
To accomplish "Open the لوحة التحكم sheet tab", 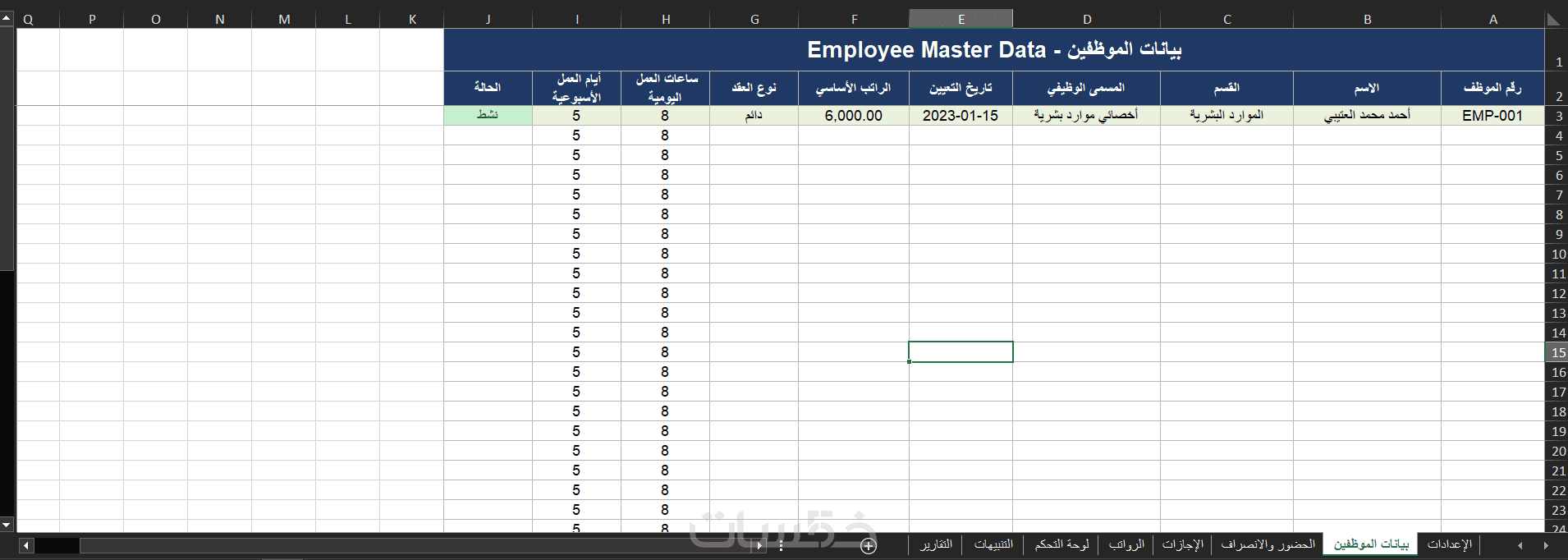I will [1061, 544].
